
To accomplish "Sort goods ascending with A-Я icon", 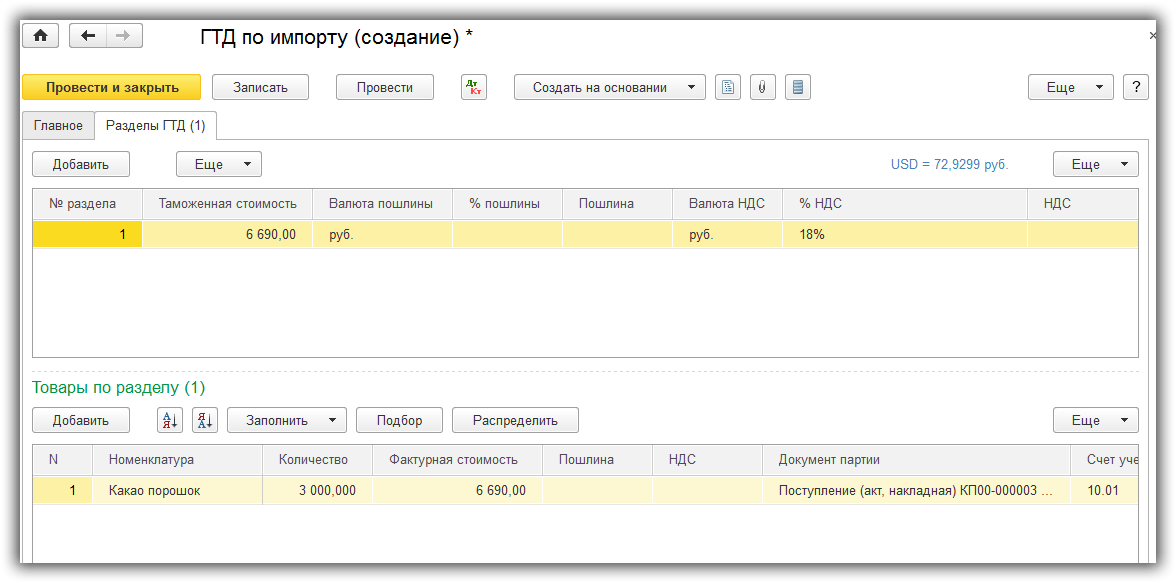I will [x=170, y=421].
